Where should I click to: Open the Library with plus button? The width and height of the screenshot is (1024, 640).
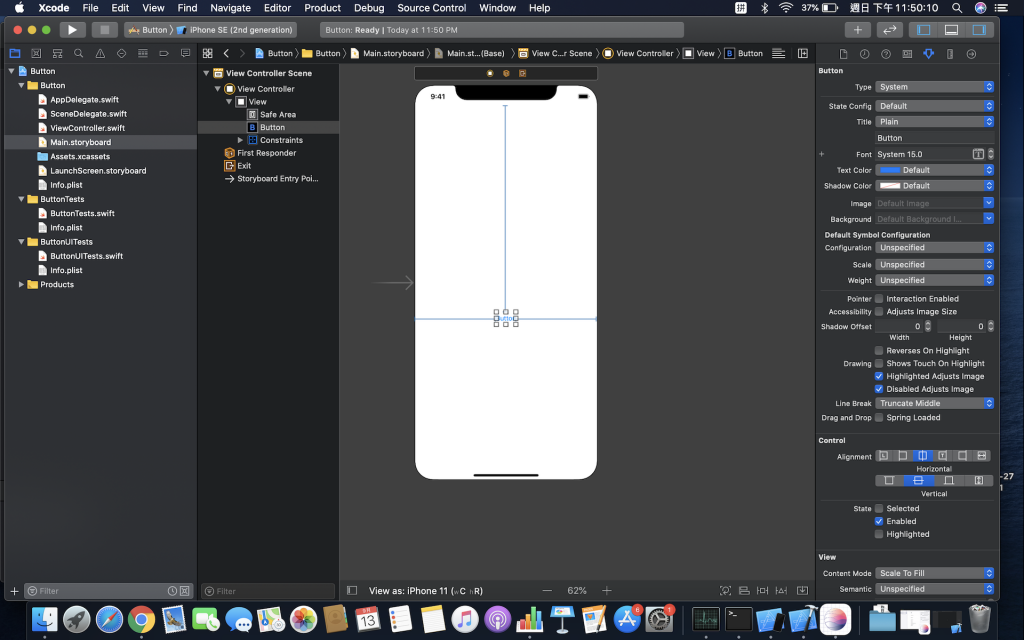tap(857, 30)
